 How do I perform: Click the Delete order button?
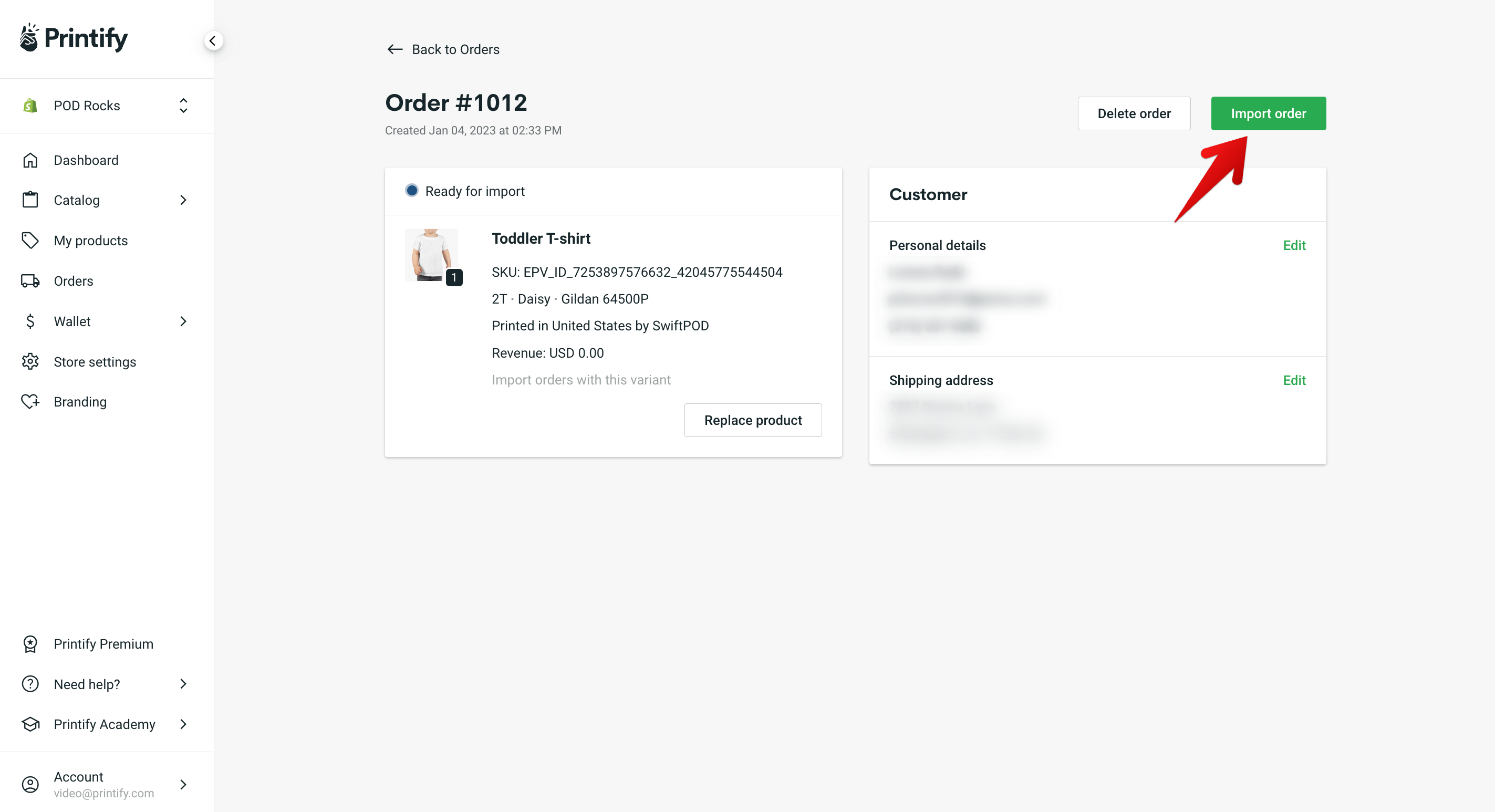coord(1134,113)
